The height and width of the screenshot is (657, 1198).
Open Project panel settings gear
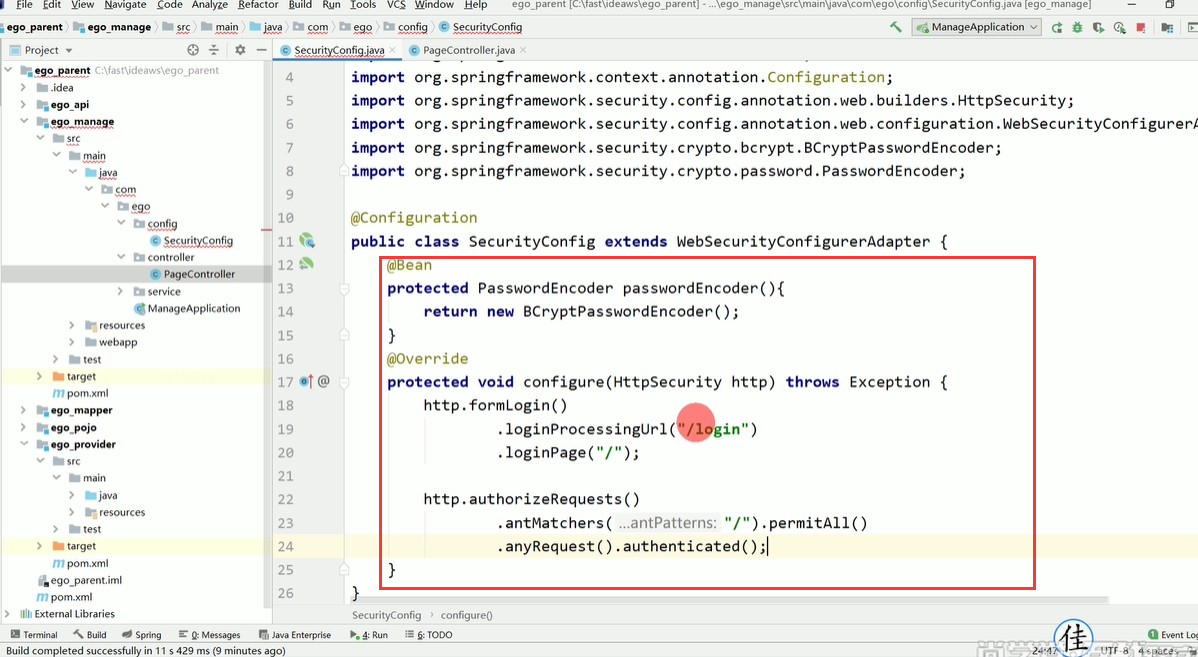click(x=240, y=50)
